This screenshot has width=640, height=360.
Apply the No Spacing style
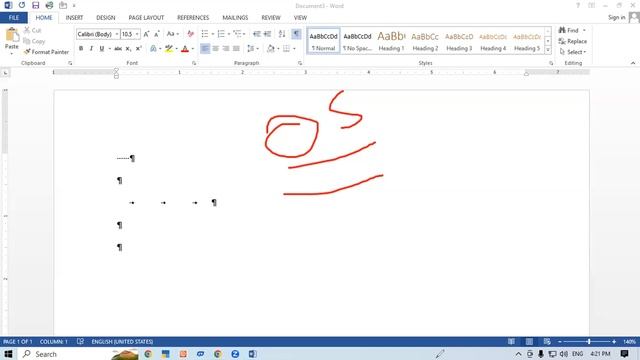tap(357, 41)
